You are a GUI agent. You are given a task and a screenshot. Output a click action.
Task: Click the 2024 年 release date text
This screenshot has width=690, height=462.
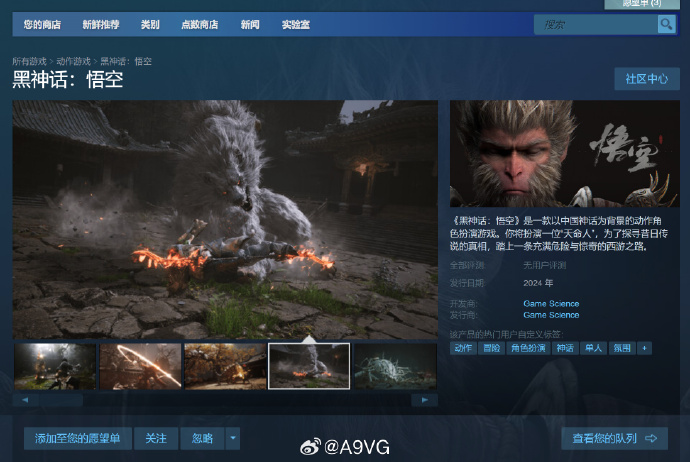(538, 283)
